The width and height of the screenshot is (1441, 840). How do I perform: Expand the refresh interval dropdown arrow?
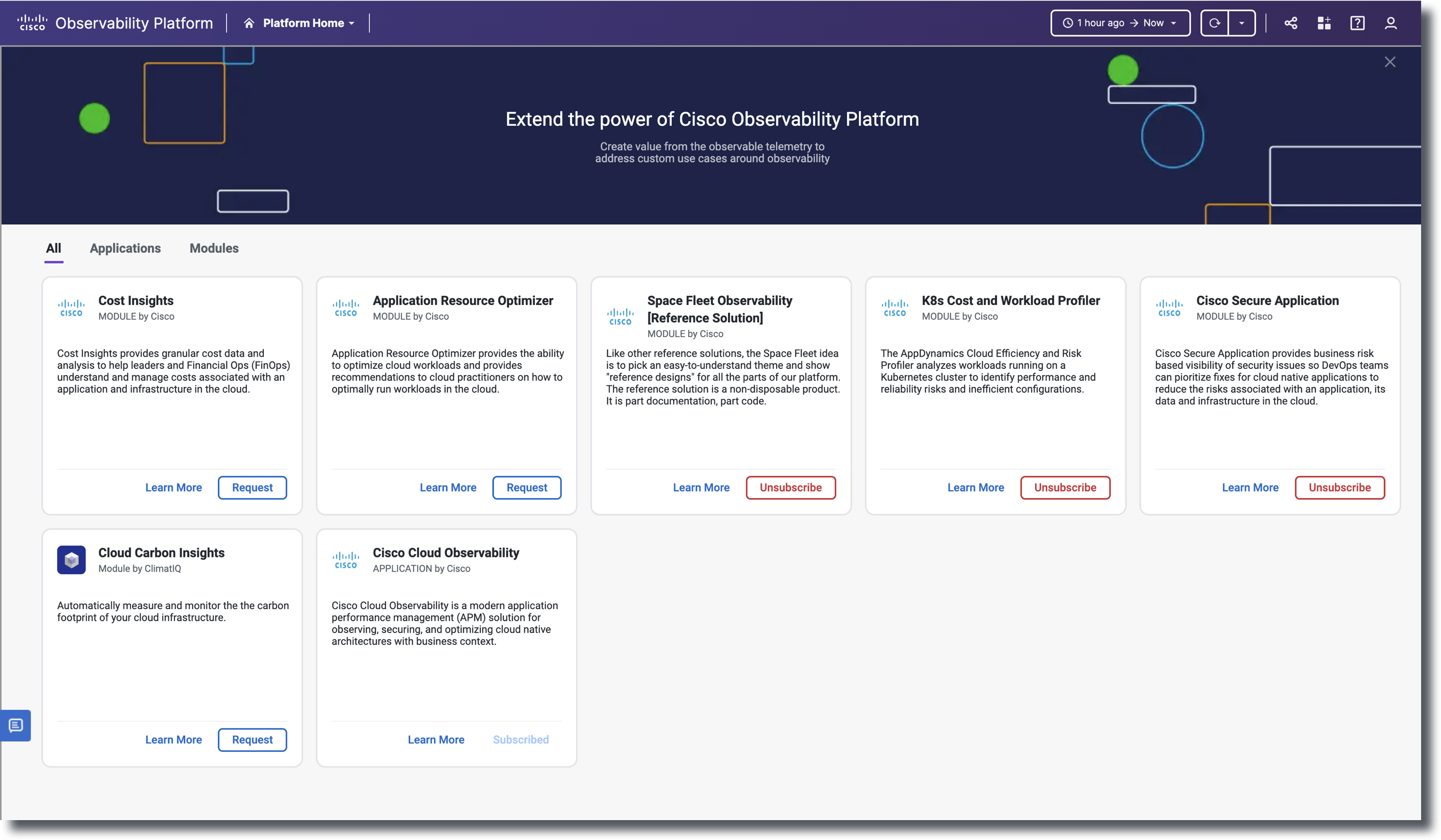(x=1242, y=23)
